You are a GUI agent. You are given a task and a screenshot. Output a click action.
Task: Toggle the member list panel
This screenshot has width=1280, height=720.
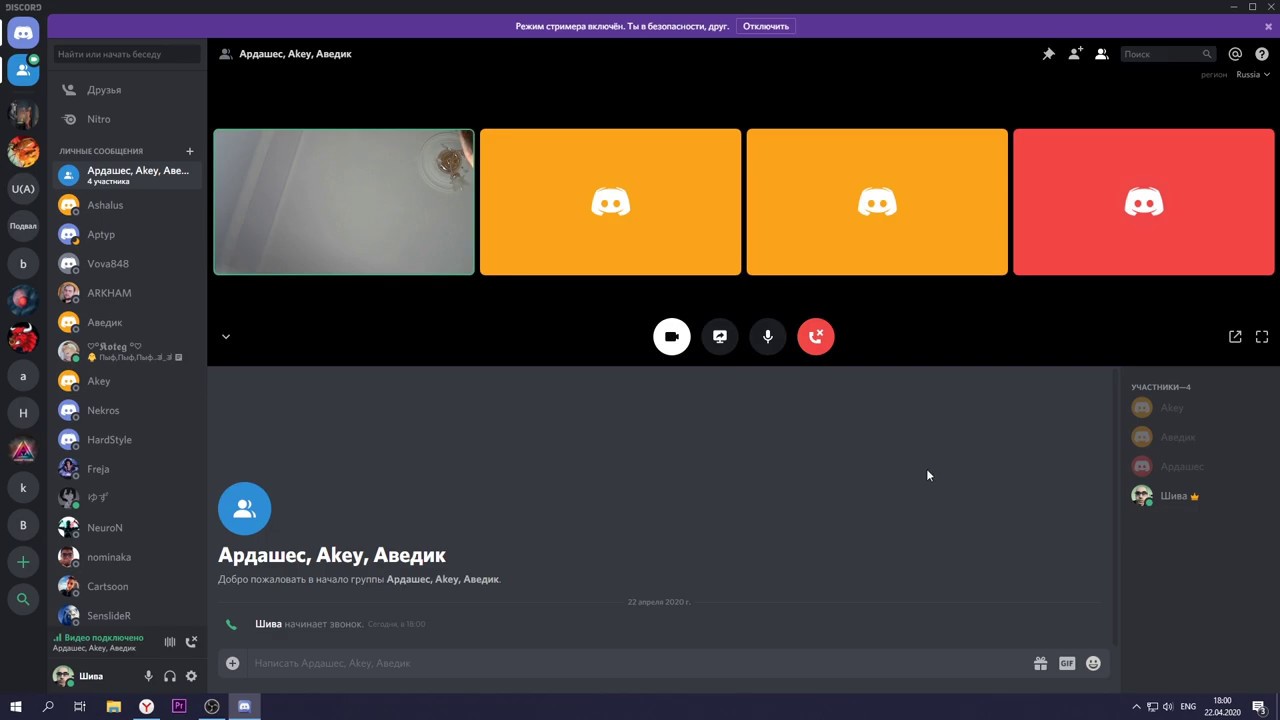(1102, 54)
